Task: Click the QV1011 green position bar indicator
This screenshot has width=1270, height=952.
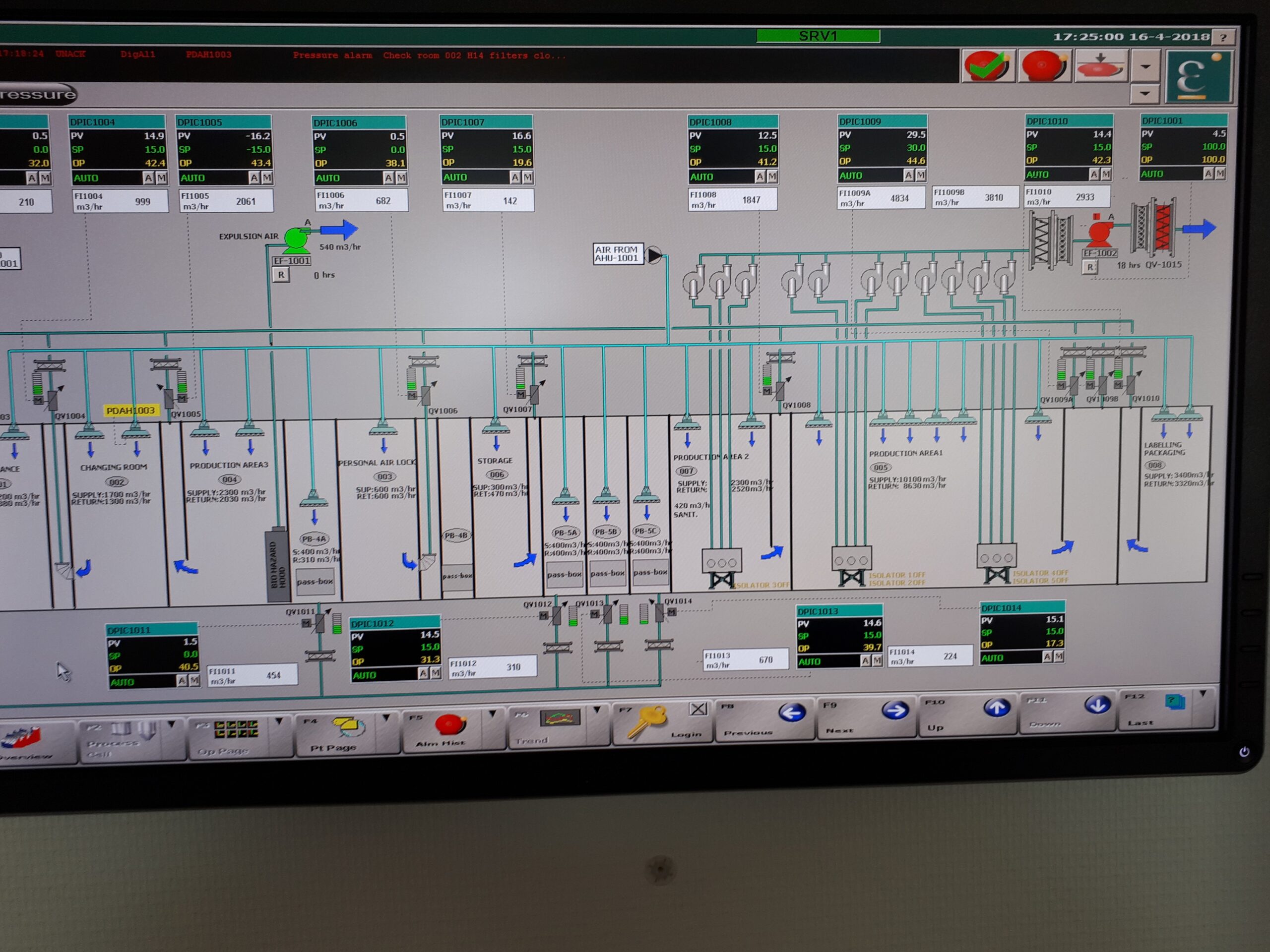Action: point(337,623)
